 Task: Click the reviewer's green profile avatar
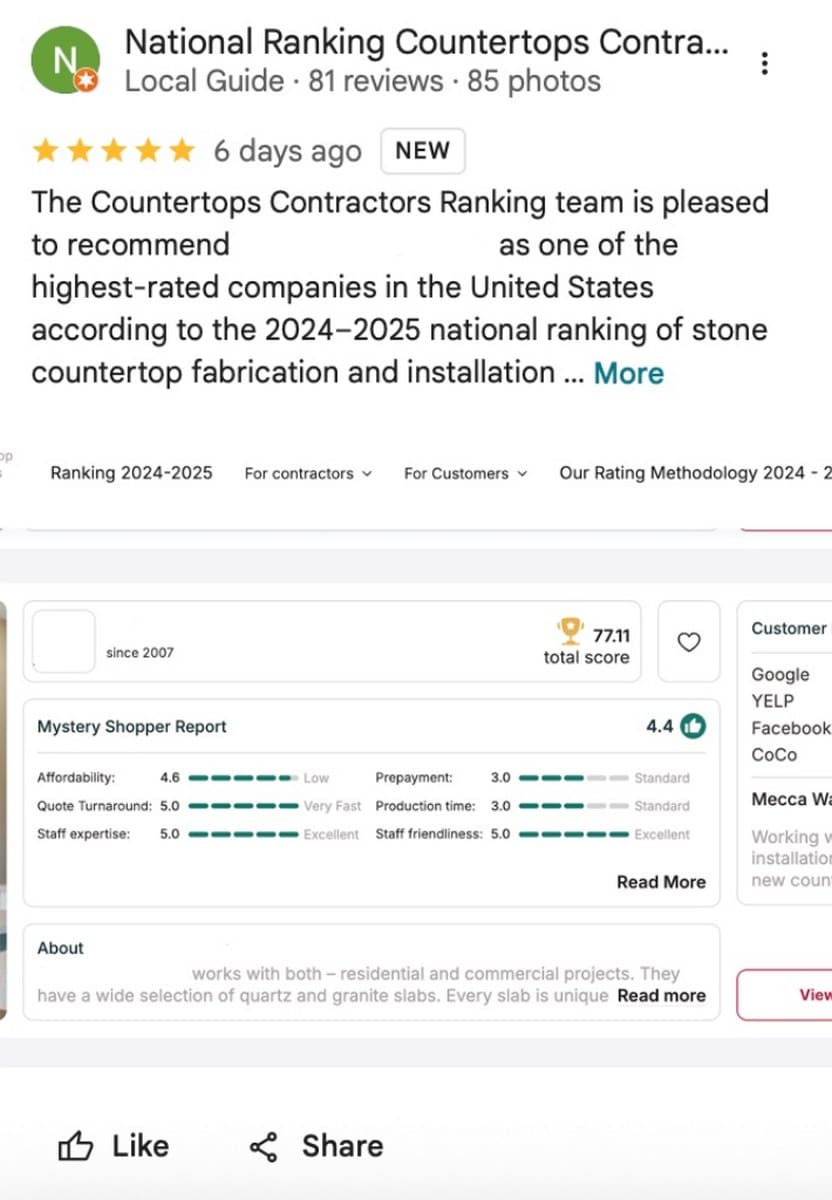65,60
